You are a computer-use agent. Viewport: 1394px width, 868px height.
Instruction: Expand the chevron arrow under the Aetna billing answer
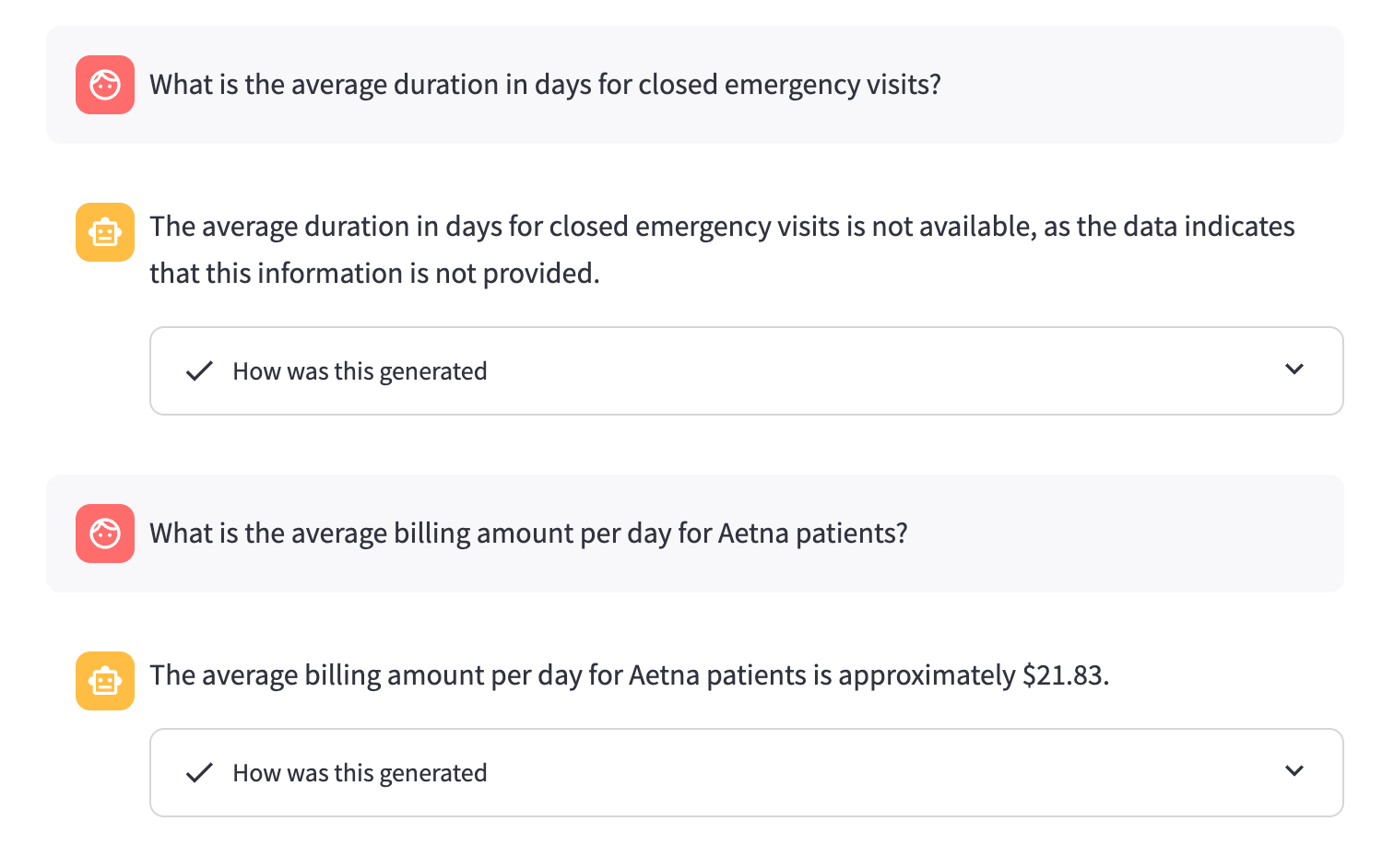pos(1294,771)
